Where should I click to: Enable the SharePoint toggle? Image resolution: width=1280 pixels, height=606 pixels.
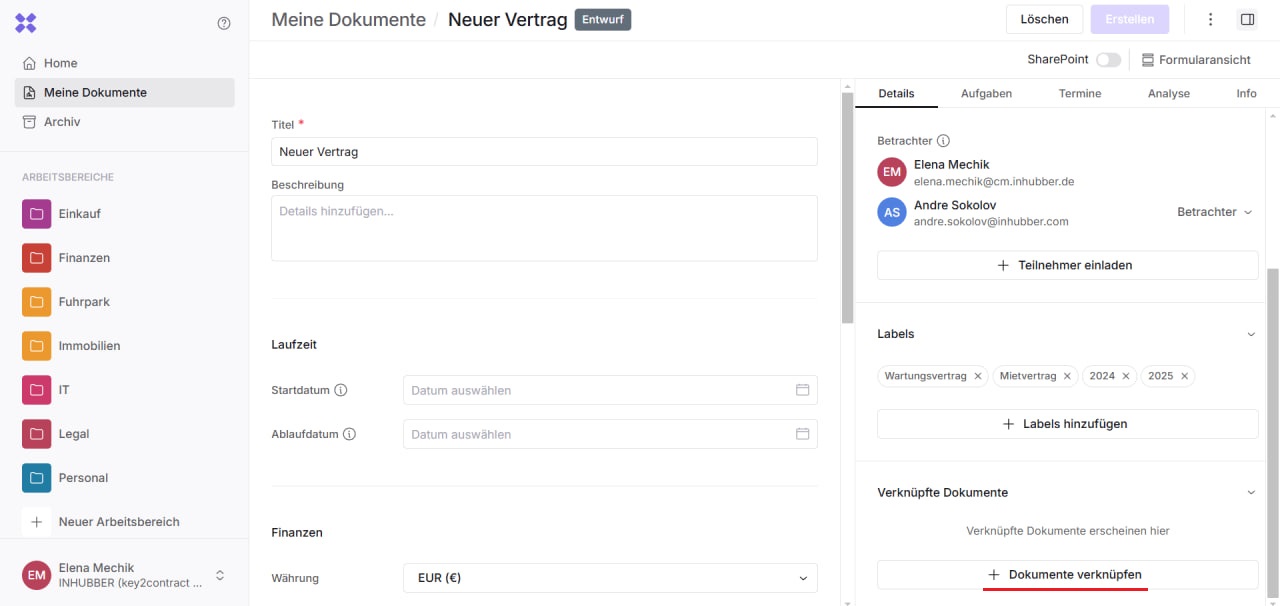click(x=1108, y=60)
